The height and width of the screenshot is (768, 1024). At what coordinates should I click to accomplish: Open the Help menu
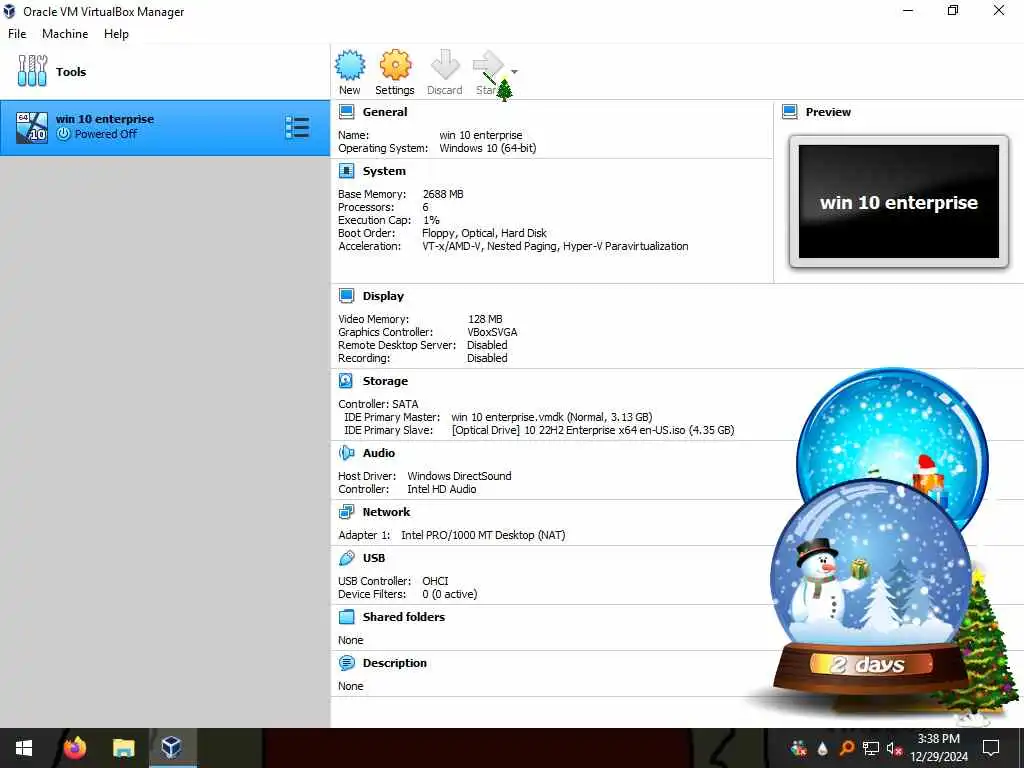pos(116,34)
